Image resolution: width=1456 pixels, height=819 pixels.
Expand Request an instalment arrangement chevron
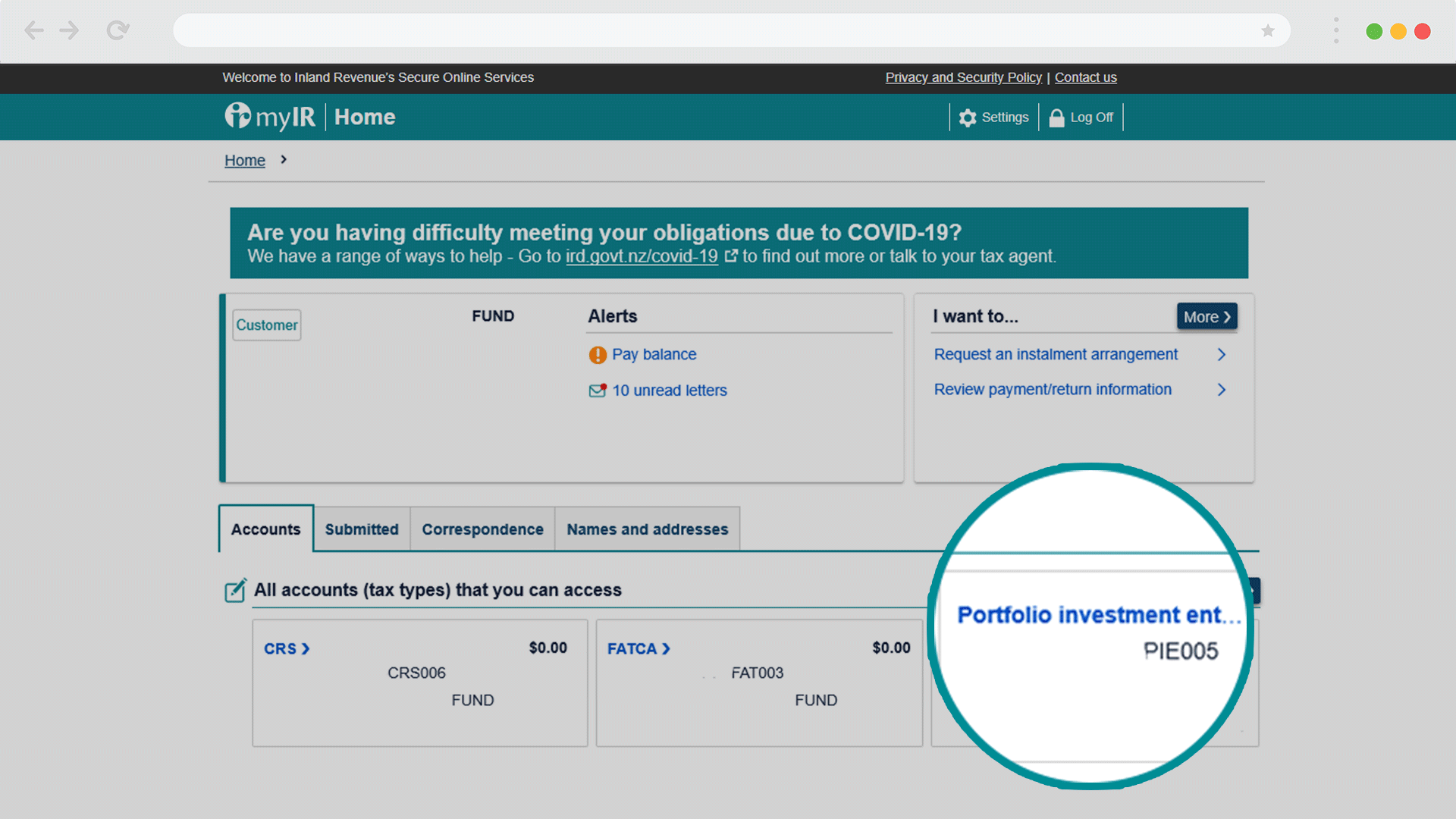coord(1222,354)
